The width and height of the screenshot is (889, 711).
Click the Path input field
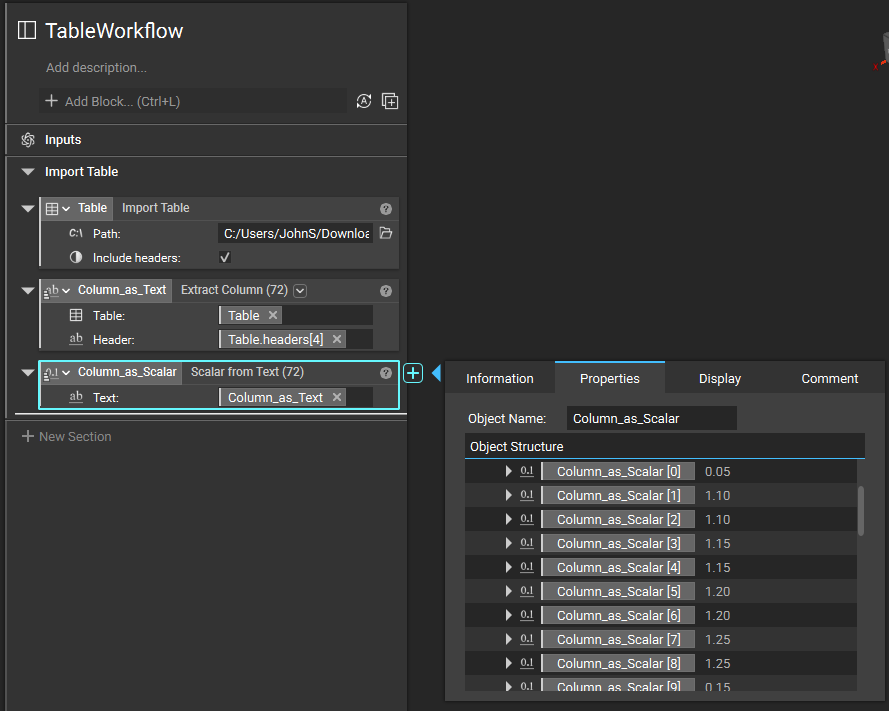pyautogui.click(x=295, y=233)
